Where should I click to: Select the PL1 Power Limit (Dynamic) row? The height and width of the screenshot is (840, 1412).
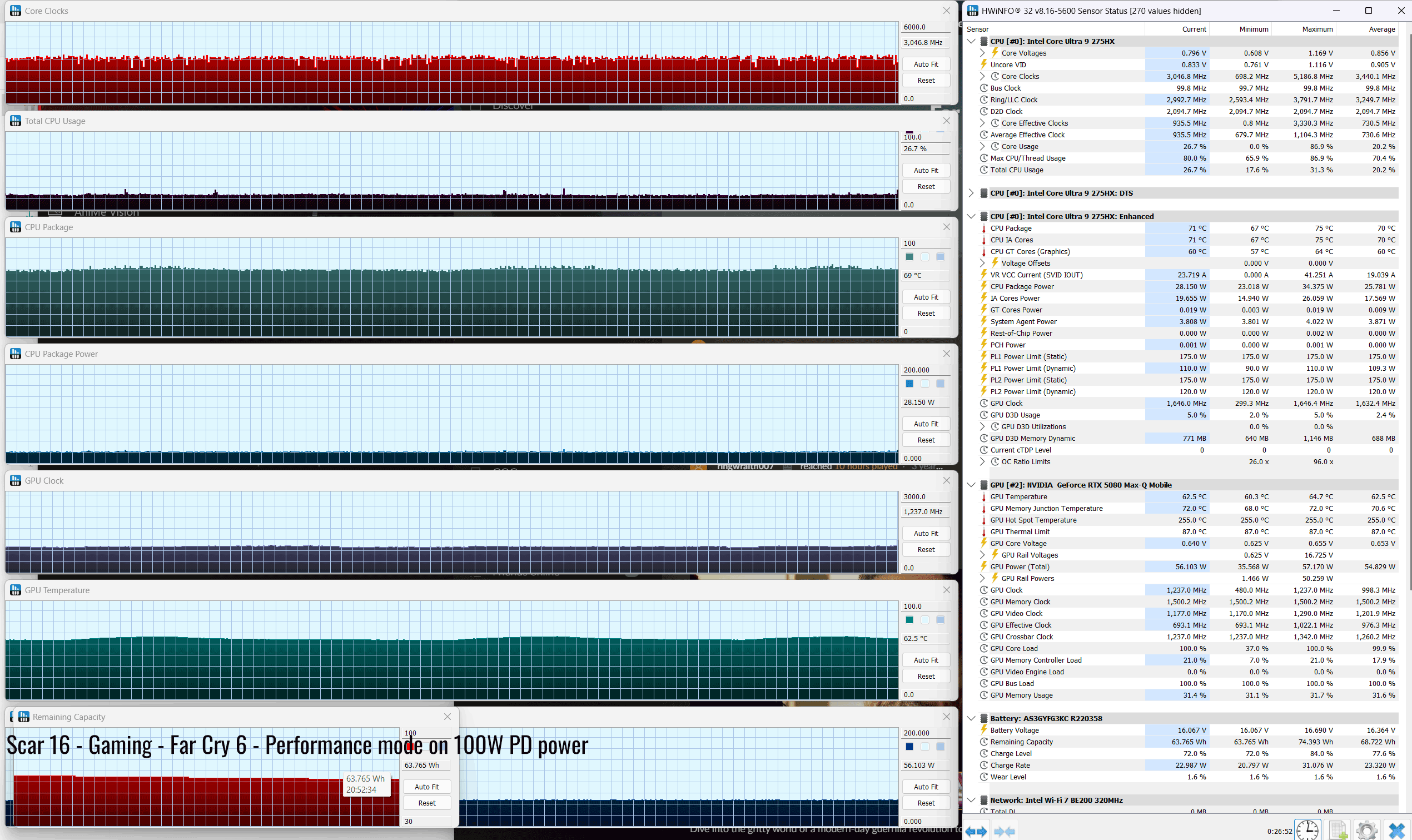point(1189,369)
